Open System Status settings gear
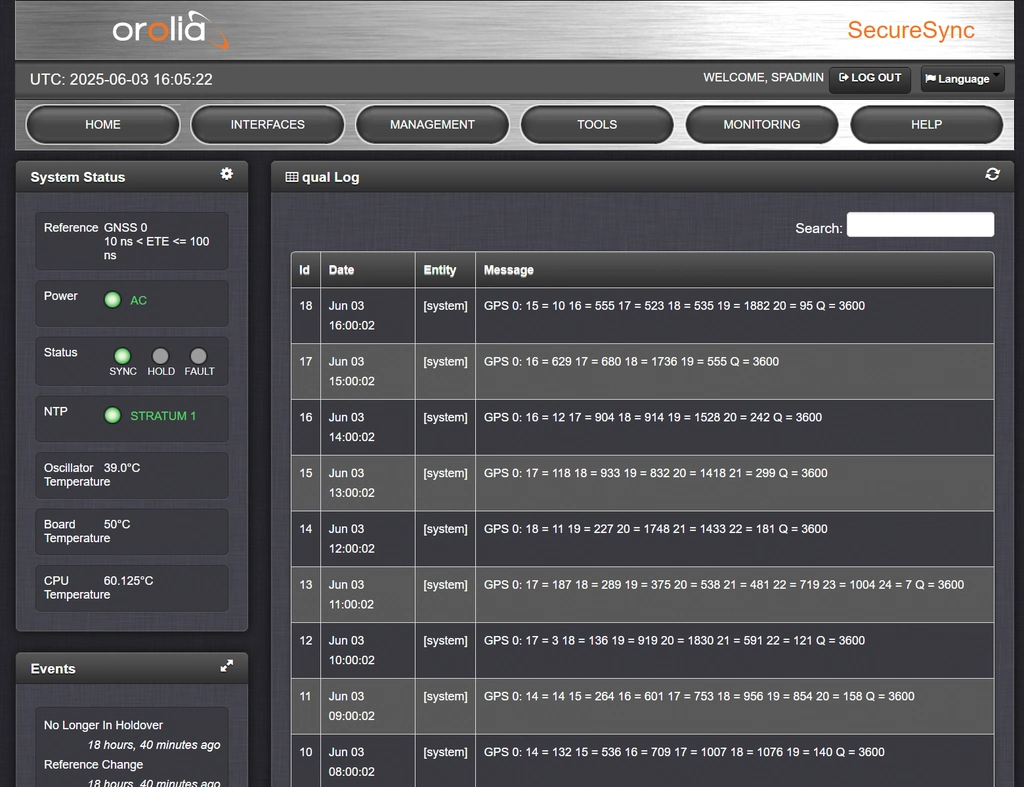 227,174
